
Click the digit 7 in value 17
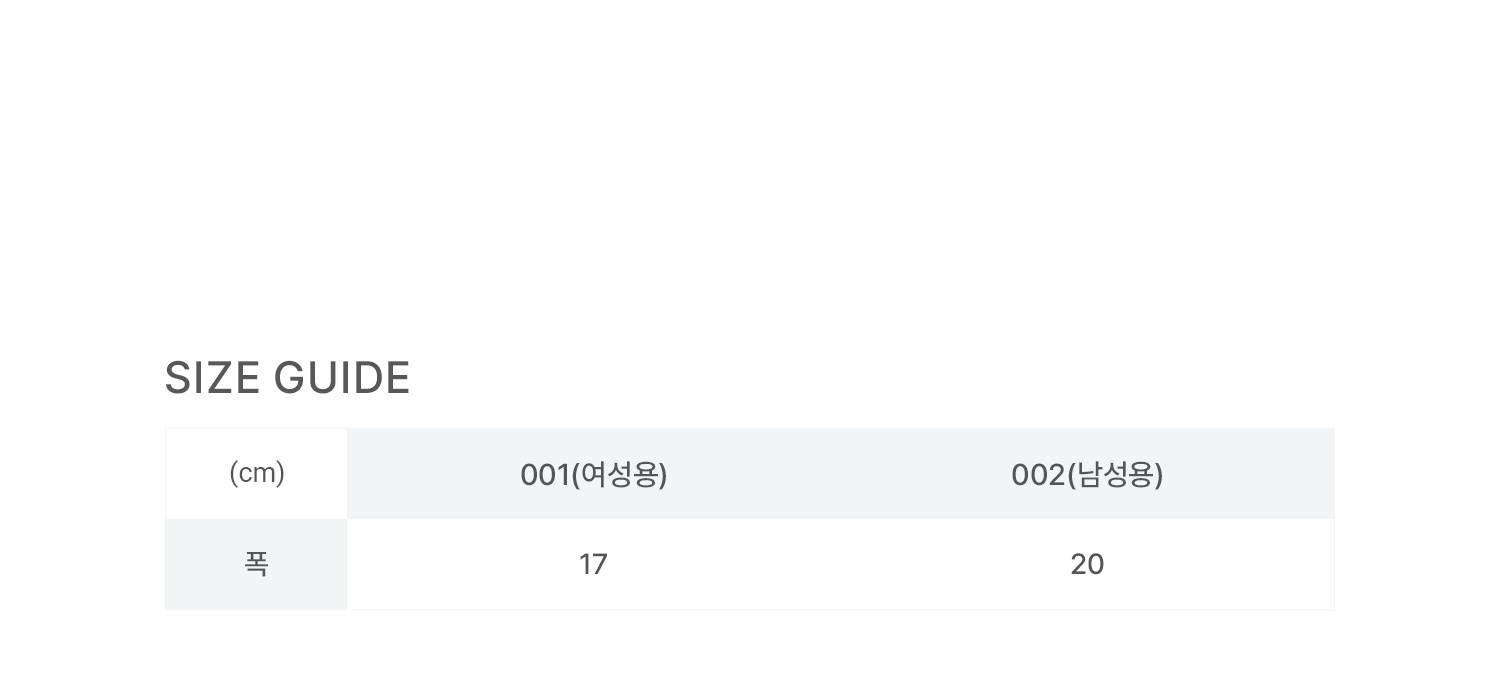[600, 565]
